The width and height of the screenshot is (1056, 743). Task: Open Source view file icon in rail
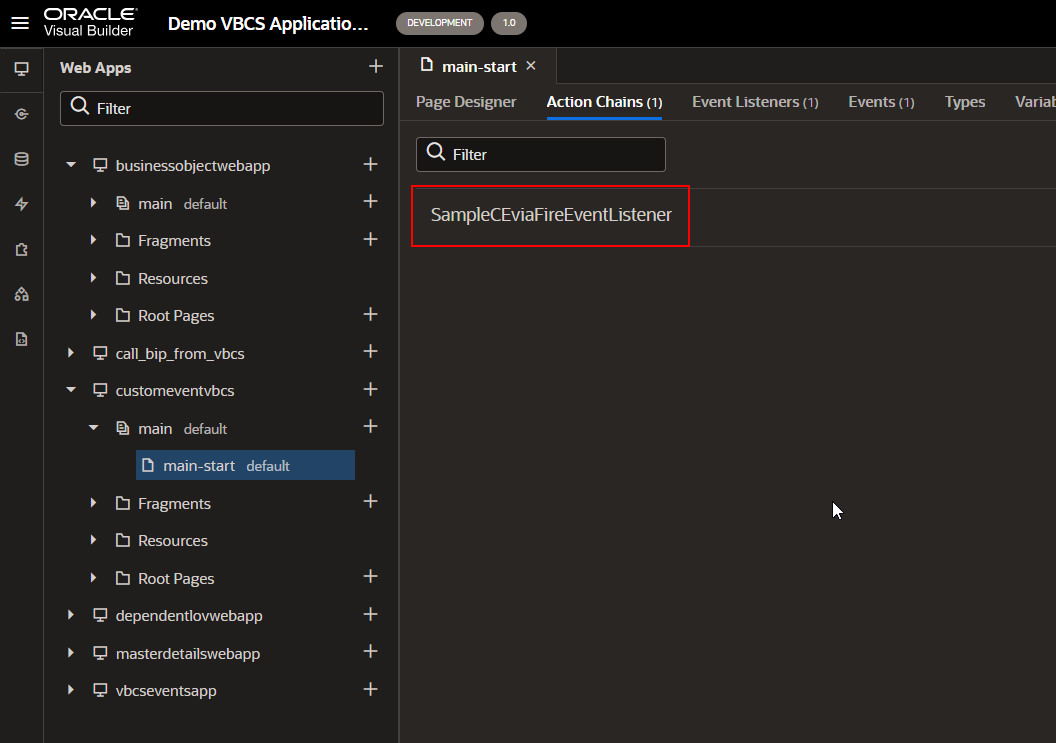(x=22, y=339)
